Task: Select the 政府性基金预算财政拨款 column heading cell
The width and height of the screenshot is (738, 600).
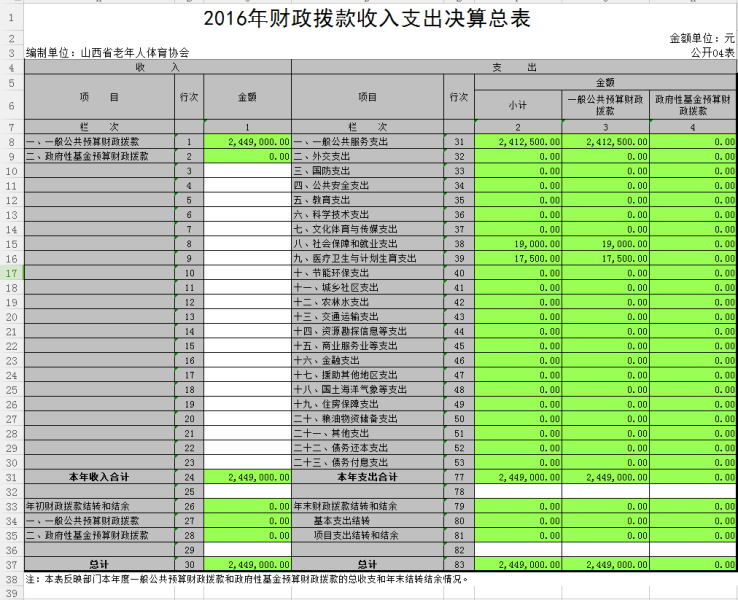Action: pyautogui.click(x=694, y=105)
